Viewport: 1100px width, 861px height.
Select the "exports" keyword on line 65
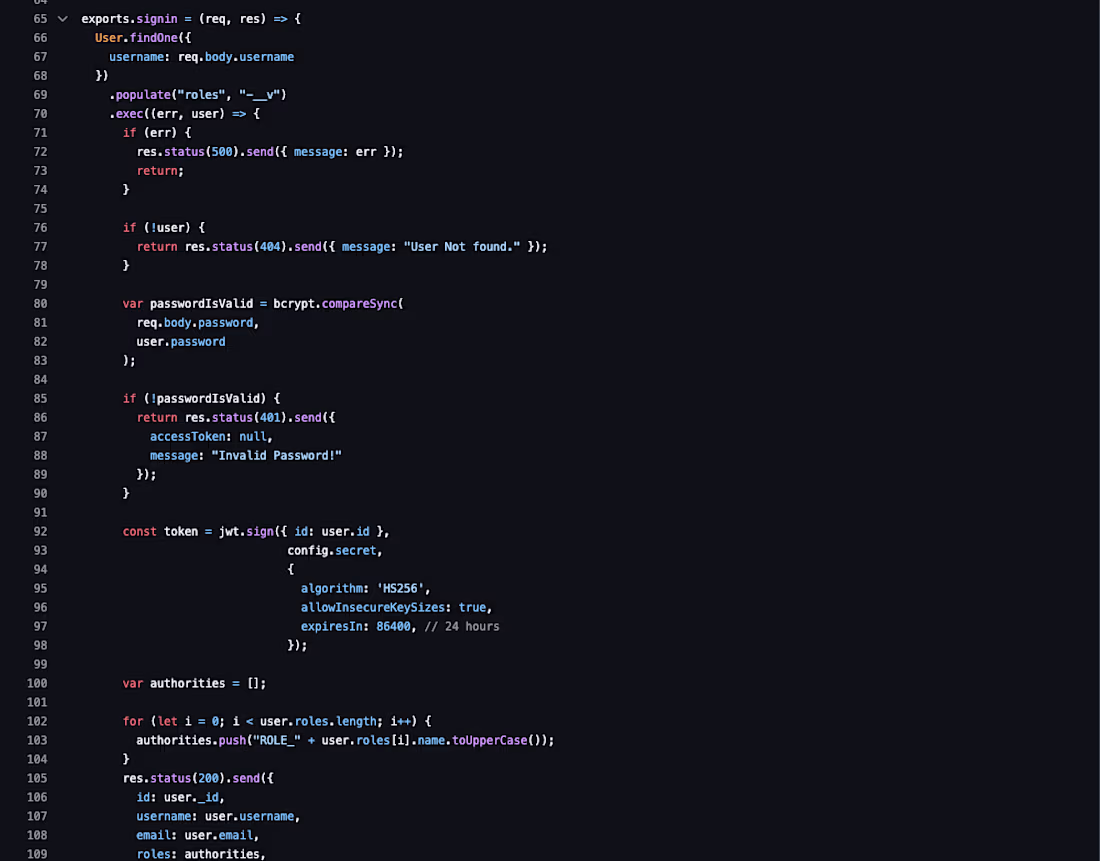coord(105,19)
